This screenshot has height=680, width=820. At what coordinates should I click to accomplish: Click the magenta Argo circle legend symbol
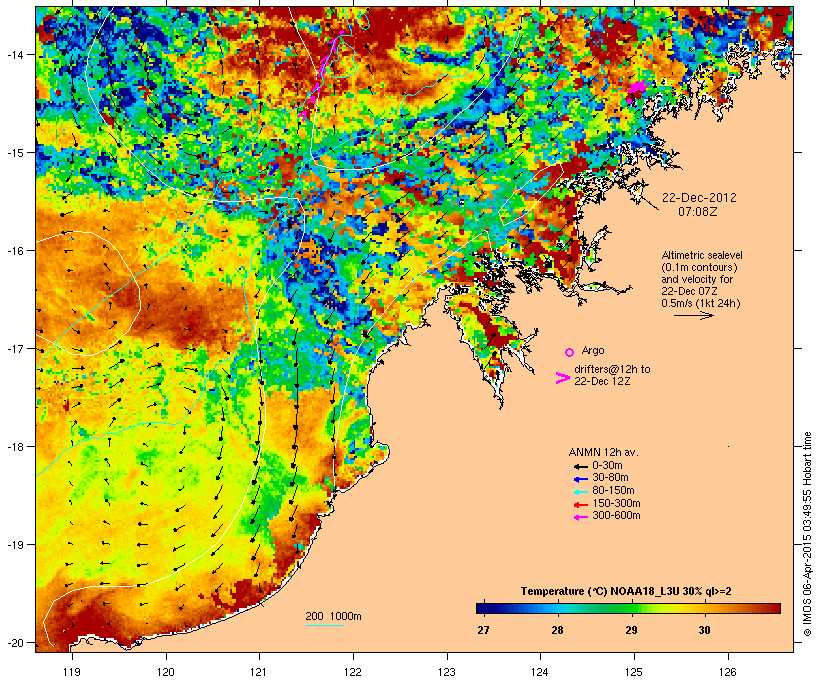point(569,352)
